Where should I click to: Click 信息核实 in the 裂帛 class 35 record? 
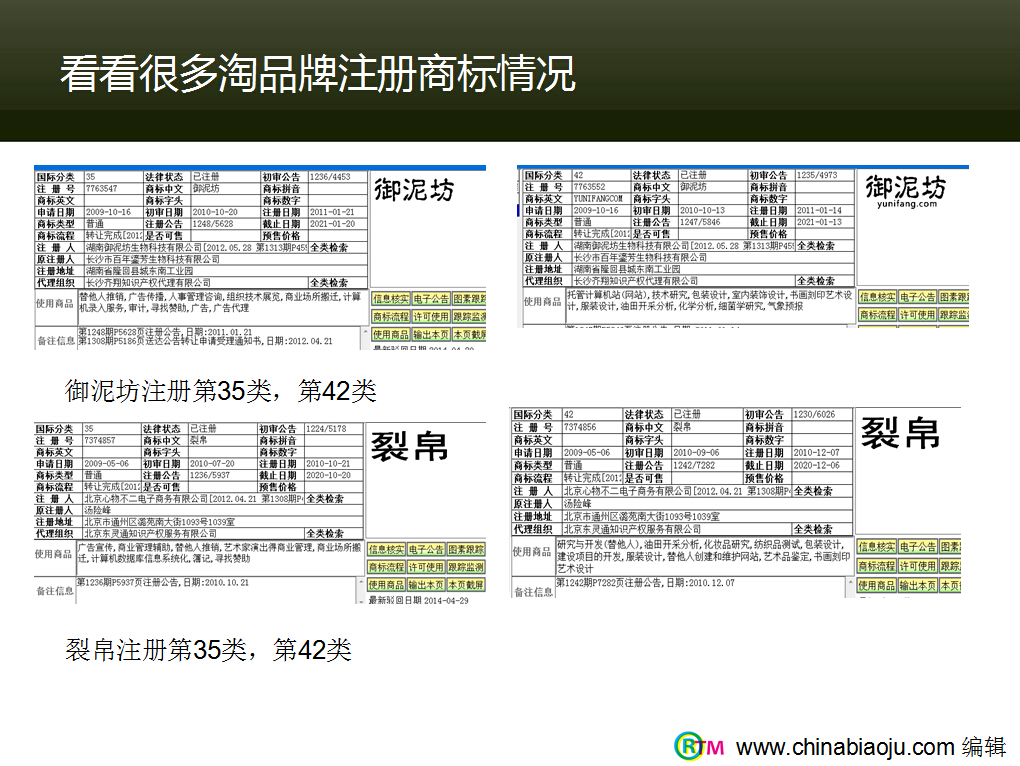click(x=386, y=549)
